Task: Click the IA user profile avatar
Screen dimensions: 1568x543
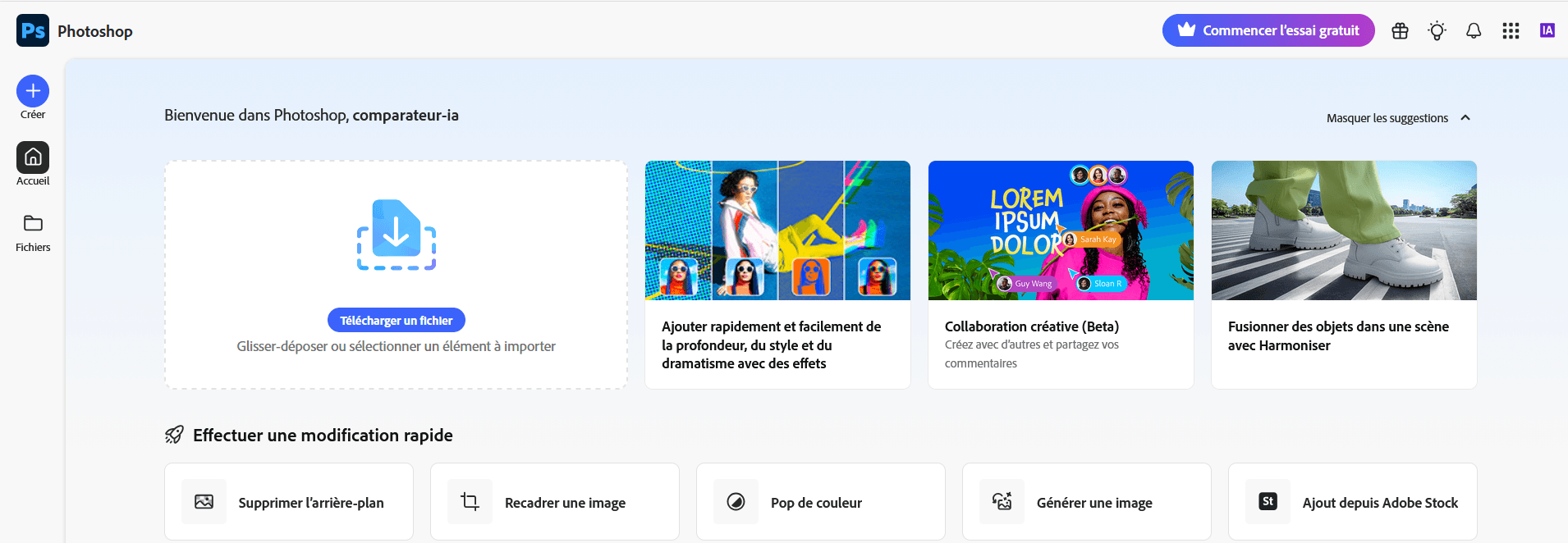Action: [x=1547, y=31]
